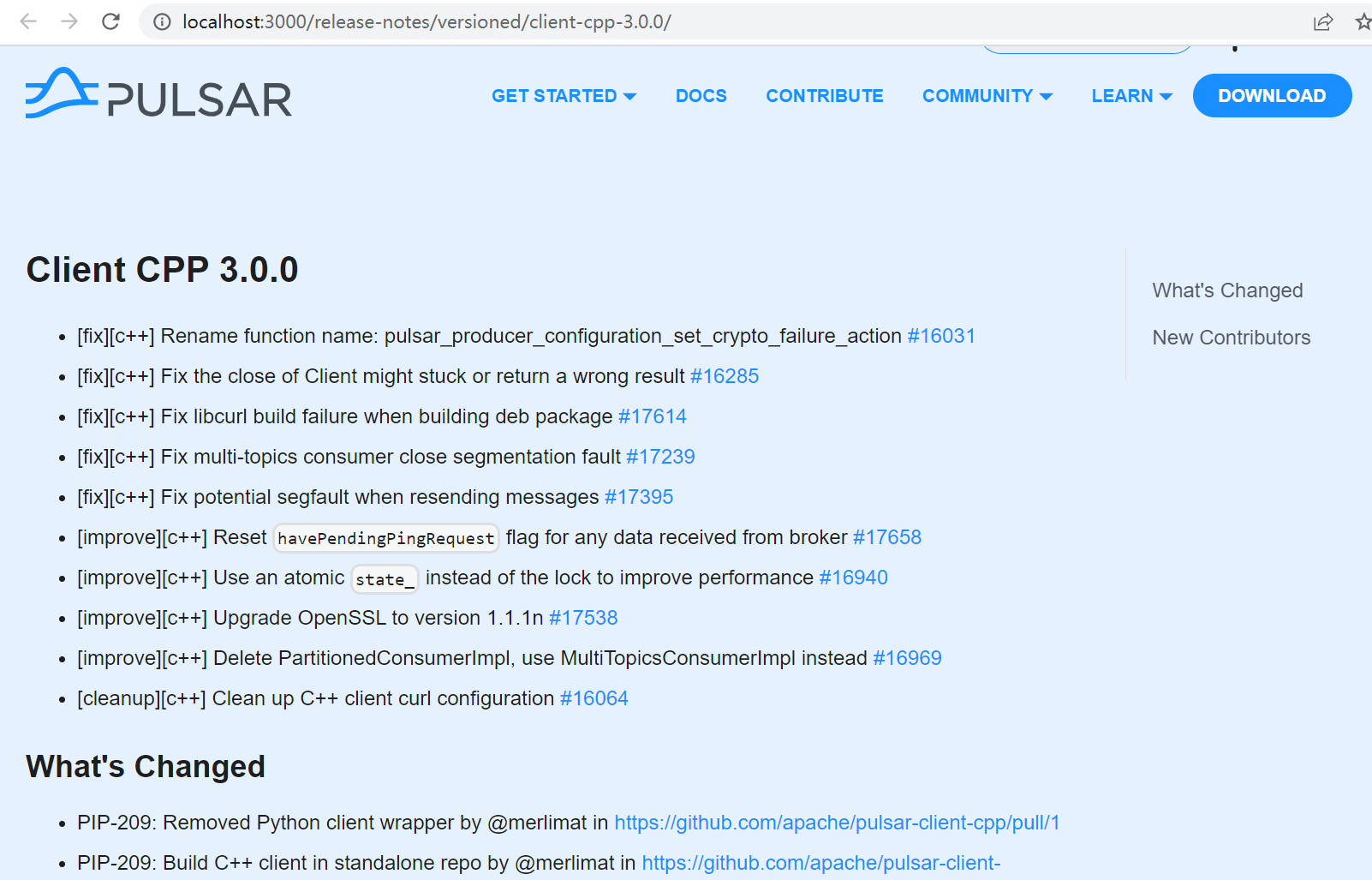Go back using the browser back arrow
The image size is (1372, 880).
[x=28, y=21]
